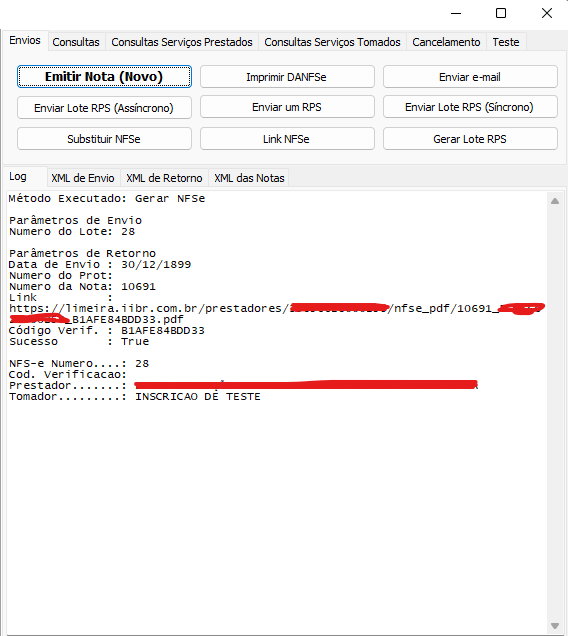Click Enviar um RPS button
This screenshot has width=568, height=636.
tap(287, 107)
